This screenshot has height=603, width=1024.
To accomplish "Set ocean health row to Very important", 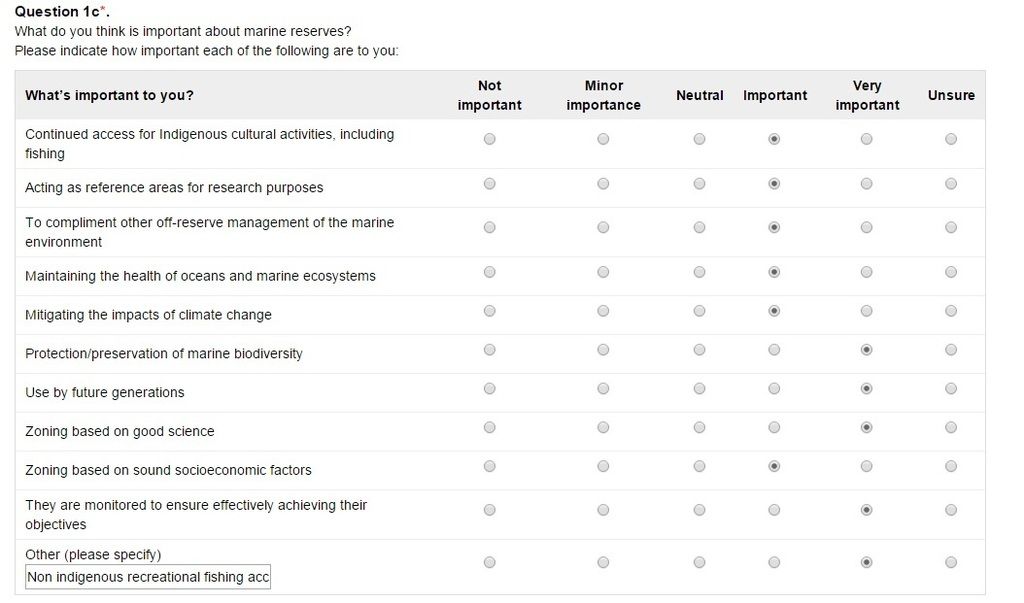I will pos(866,272).
